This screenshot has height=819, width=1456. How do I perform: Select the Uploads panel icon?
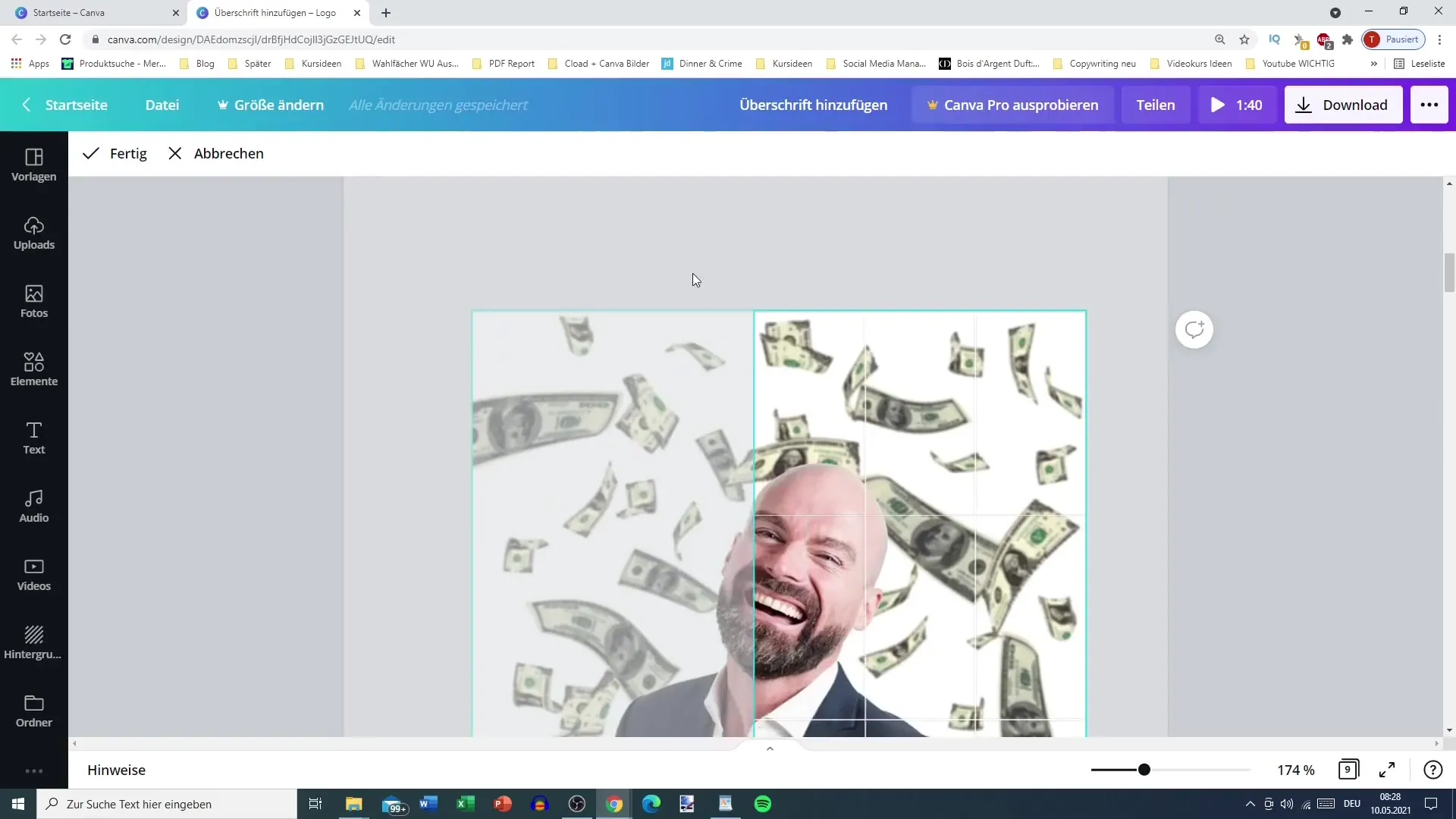pyautogui.click(x=34, y=233)
